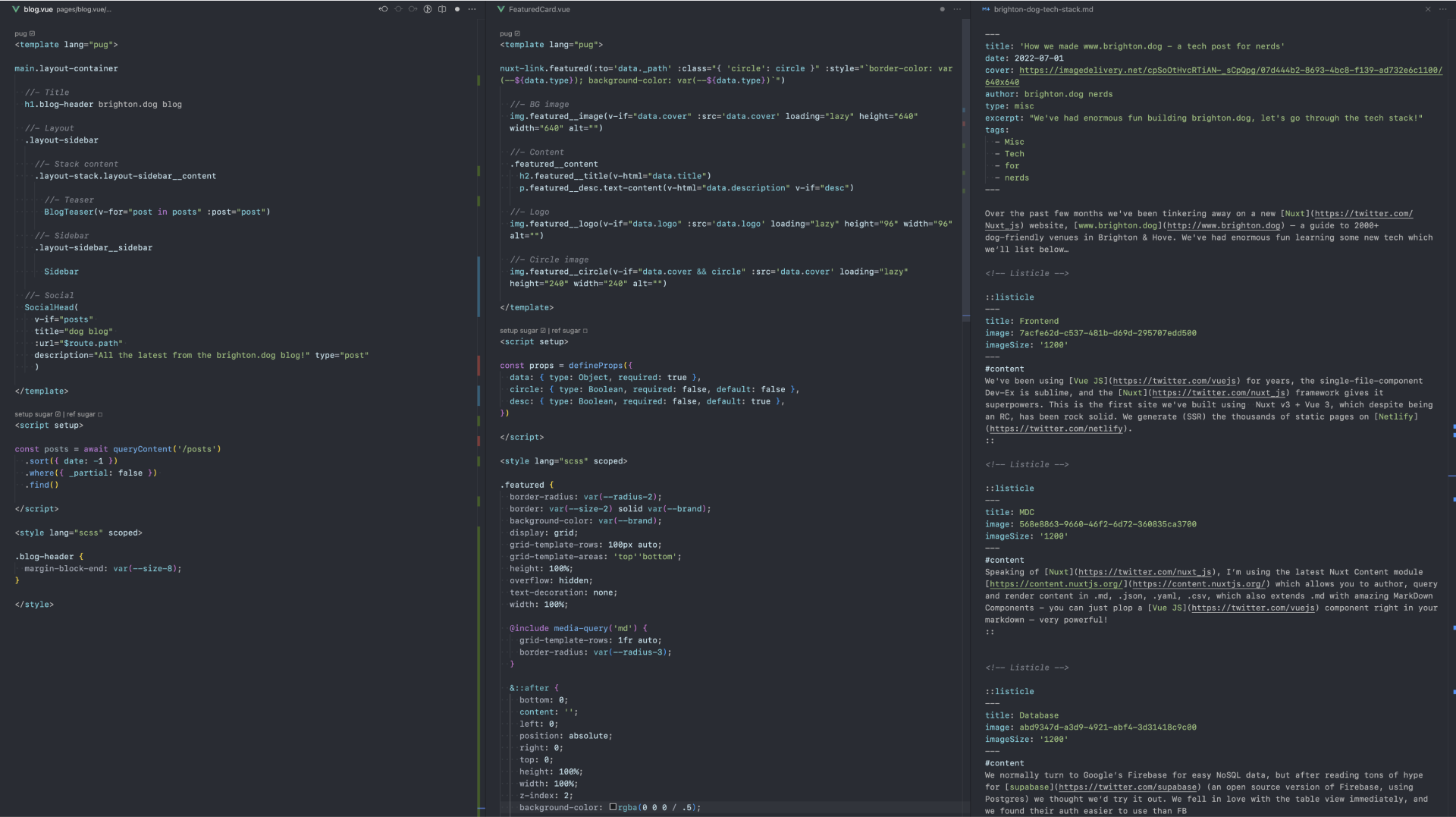
Task: Click the rgba color swatch before background-color value
Action: point(613,807)
